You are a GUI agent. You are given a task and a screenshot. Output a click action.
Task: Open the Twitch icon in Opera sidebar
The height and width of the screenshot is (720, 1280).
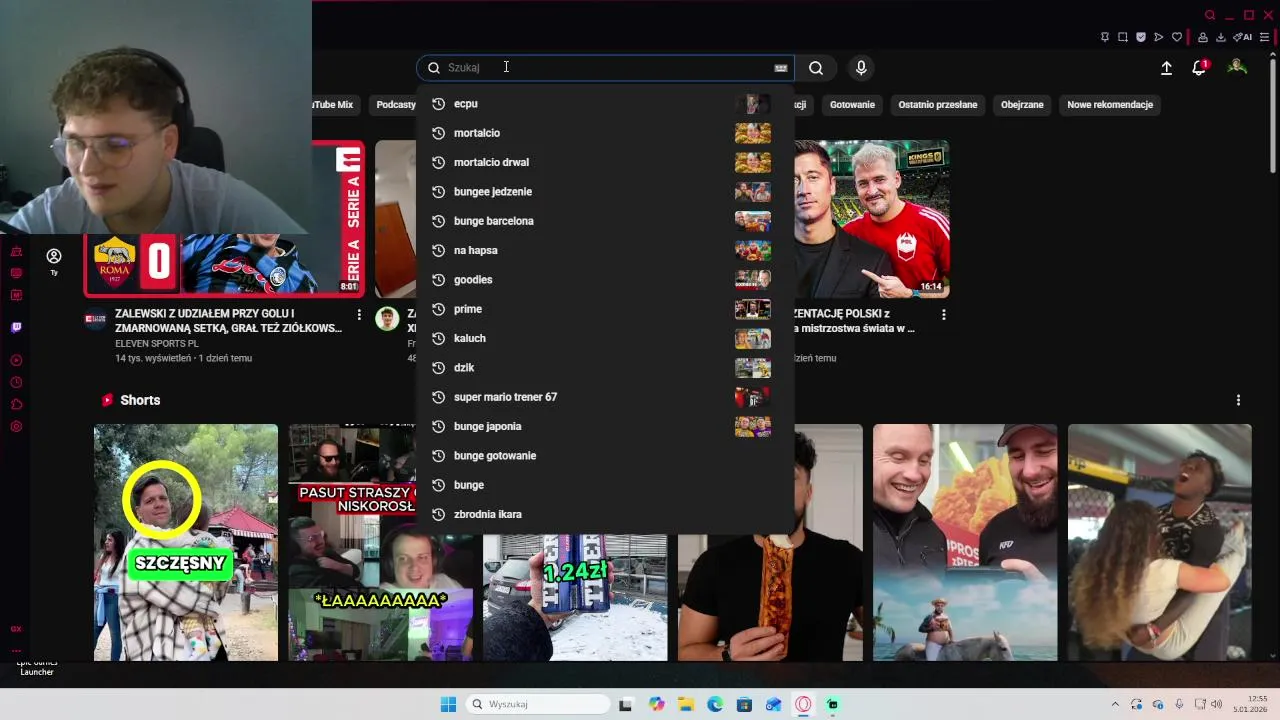(16, 327)
